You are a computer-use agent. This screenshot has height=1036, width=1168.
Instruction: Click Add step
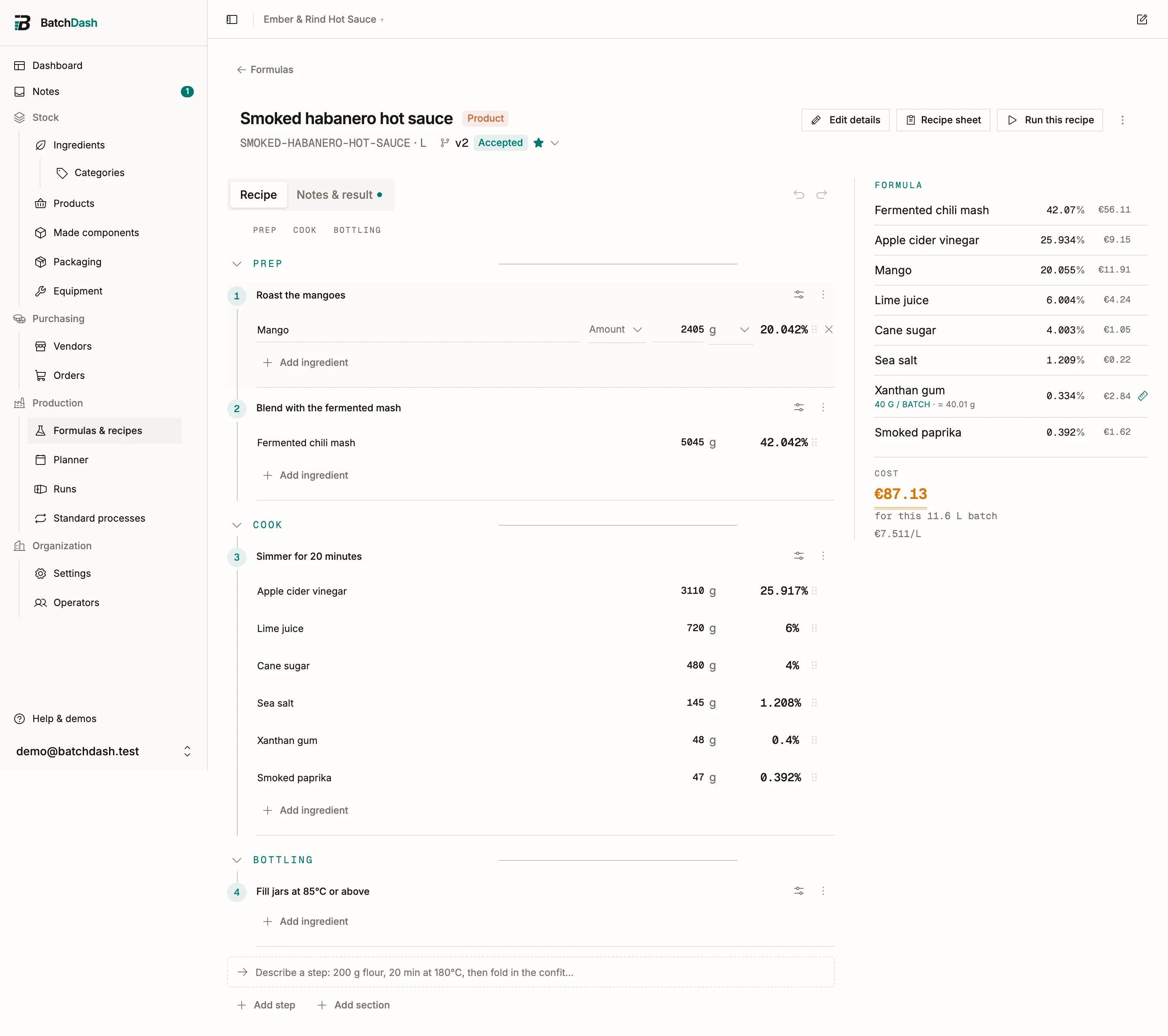pos(266,1005)
